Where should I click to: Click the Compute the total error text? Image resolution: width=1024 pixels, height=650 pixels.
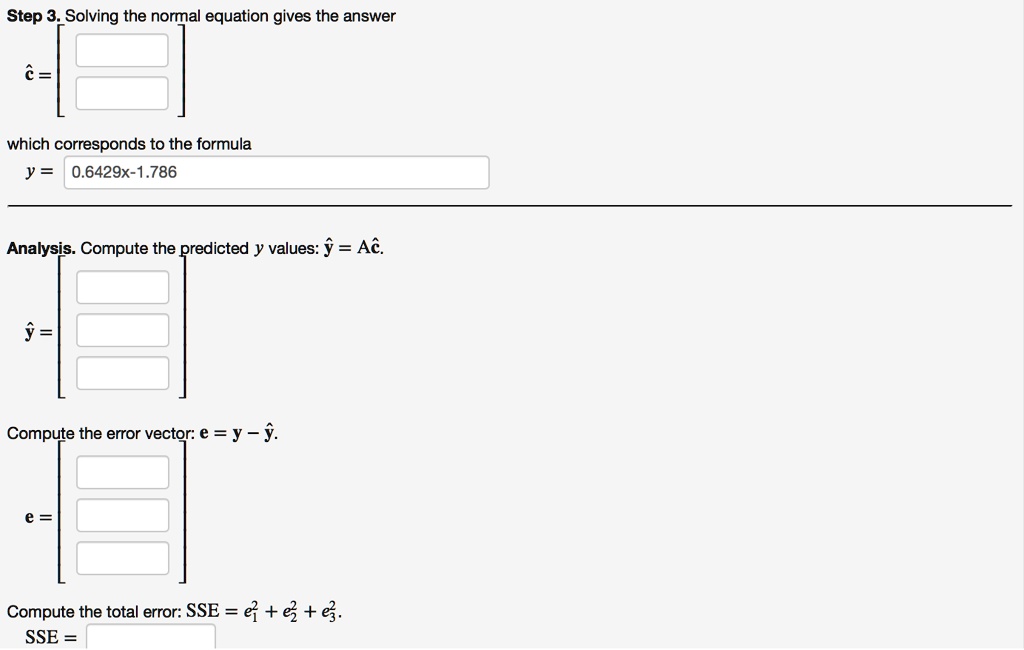[90, 611]
